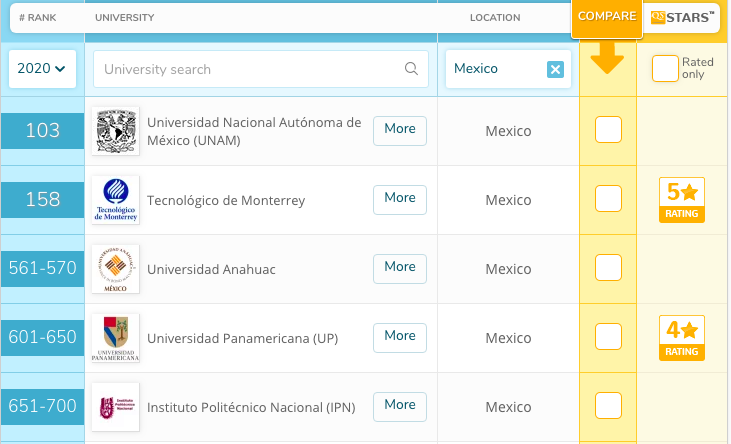Click Mexico location cell in UNAM row

coord(508,131)
